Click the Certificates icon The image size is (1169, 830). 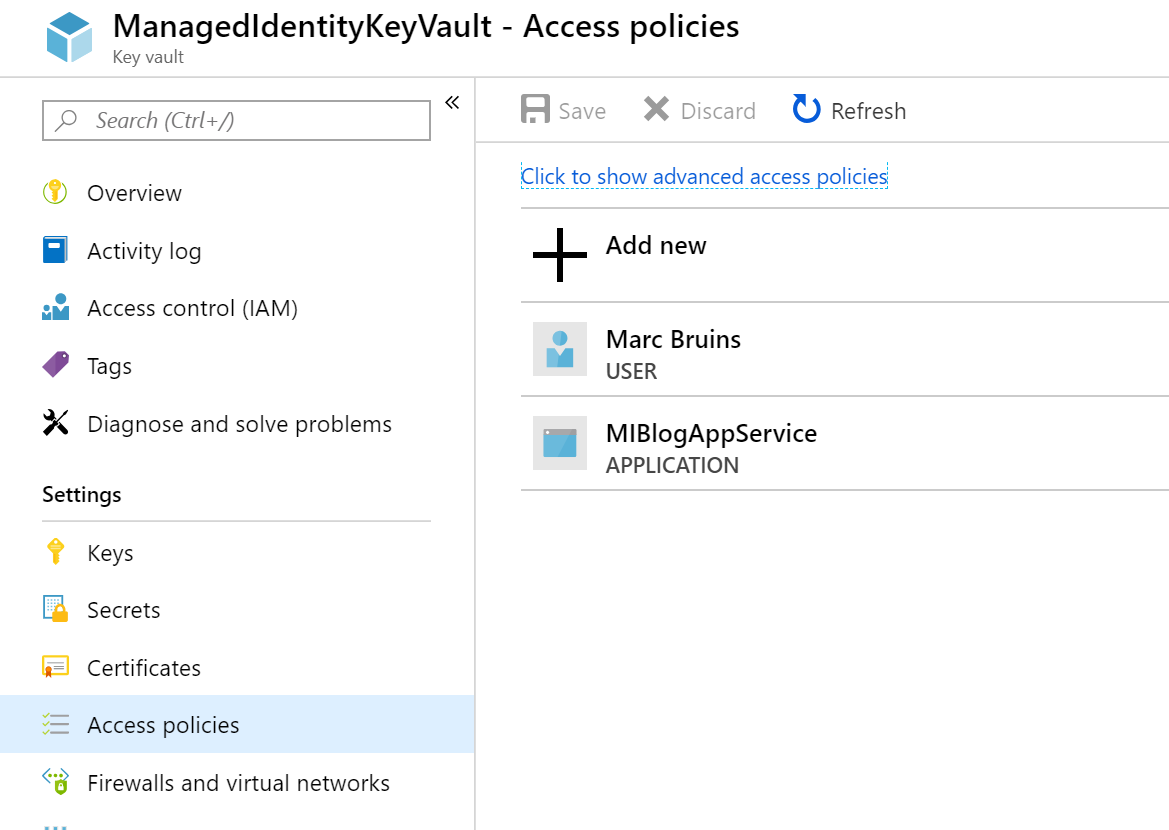[55, 667]
